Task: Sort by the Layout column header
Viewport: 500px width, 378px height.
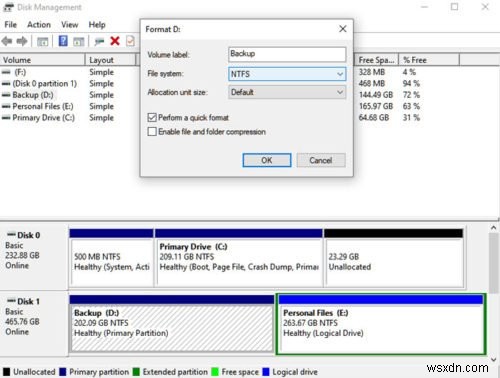Action: click(111, 60)
